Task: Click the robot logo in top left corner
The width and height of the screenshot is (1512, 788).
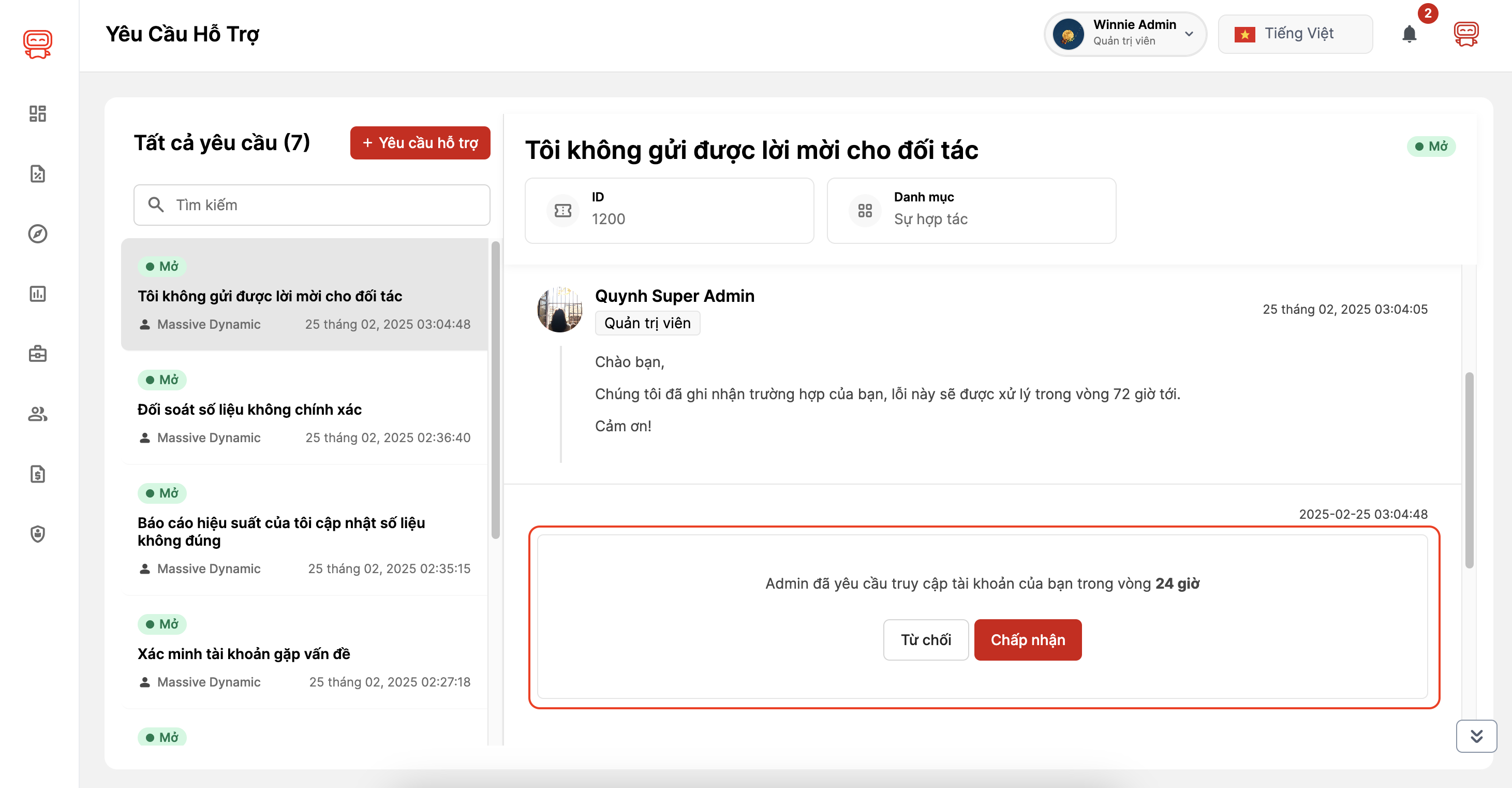Action: 37,42
